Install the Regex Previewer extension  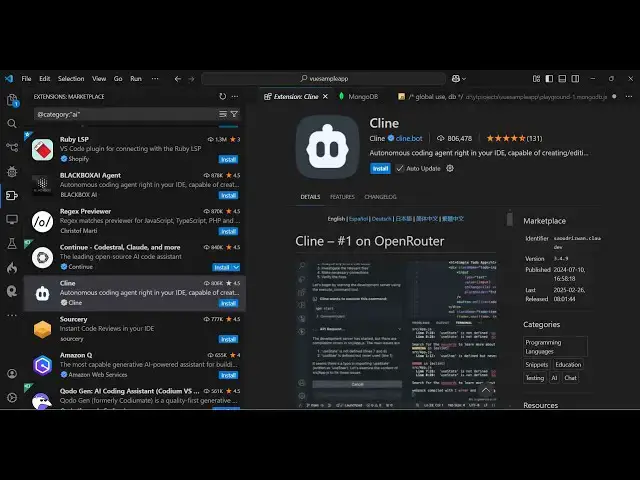click(228, 231)
